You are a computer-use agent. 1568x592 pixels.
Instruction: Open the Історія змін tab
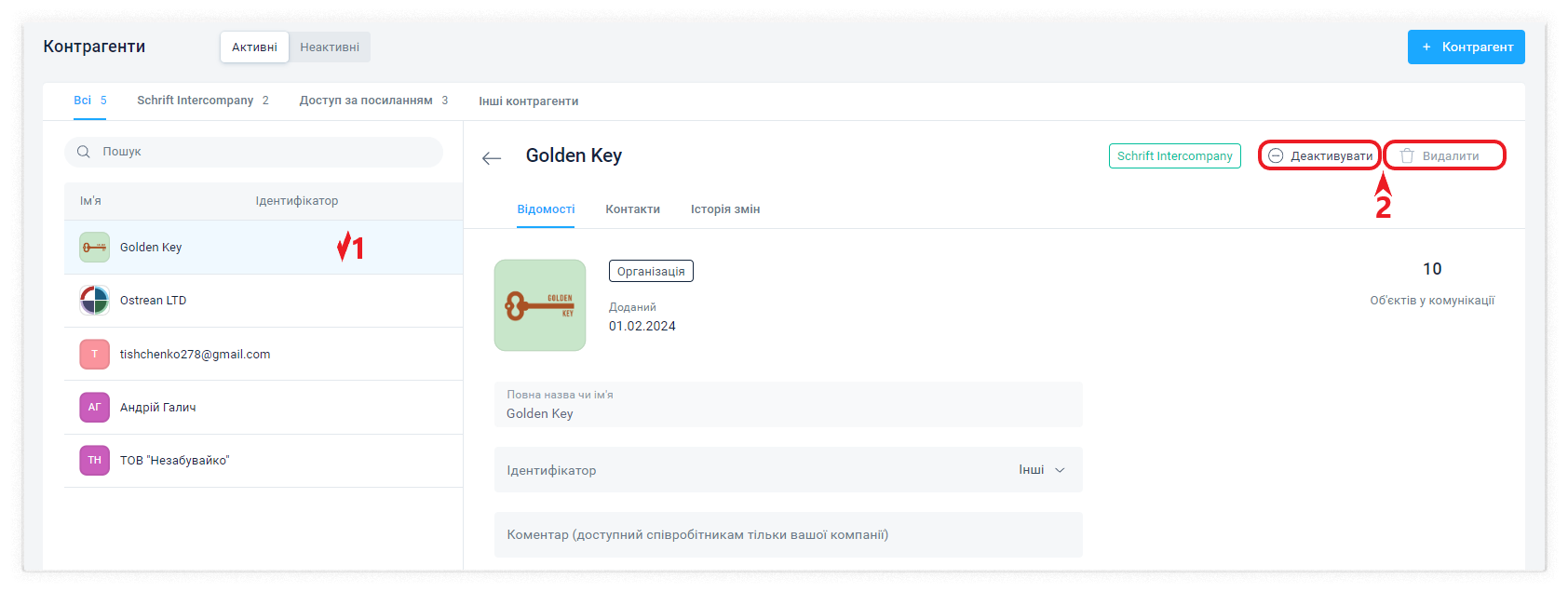click(725, 209)
